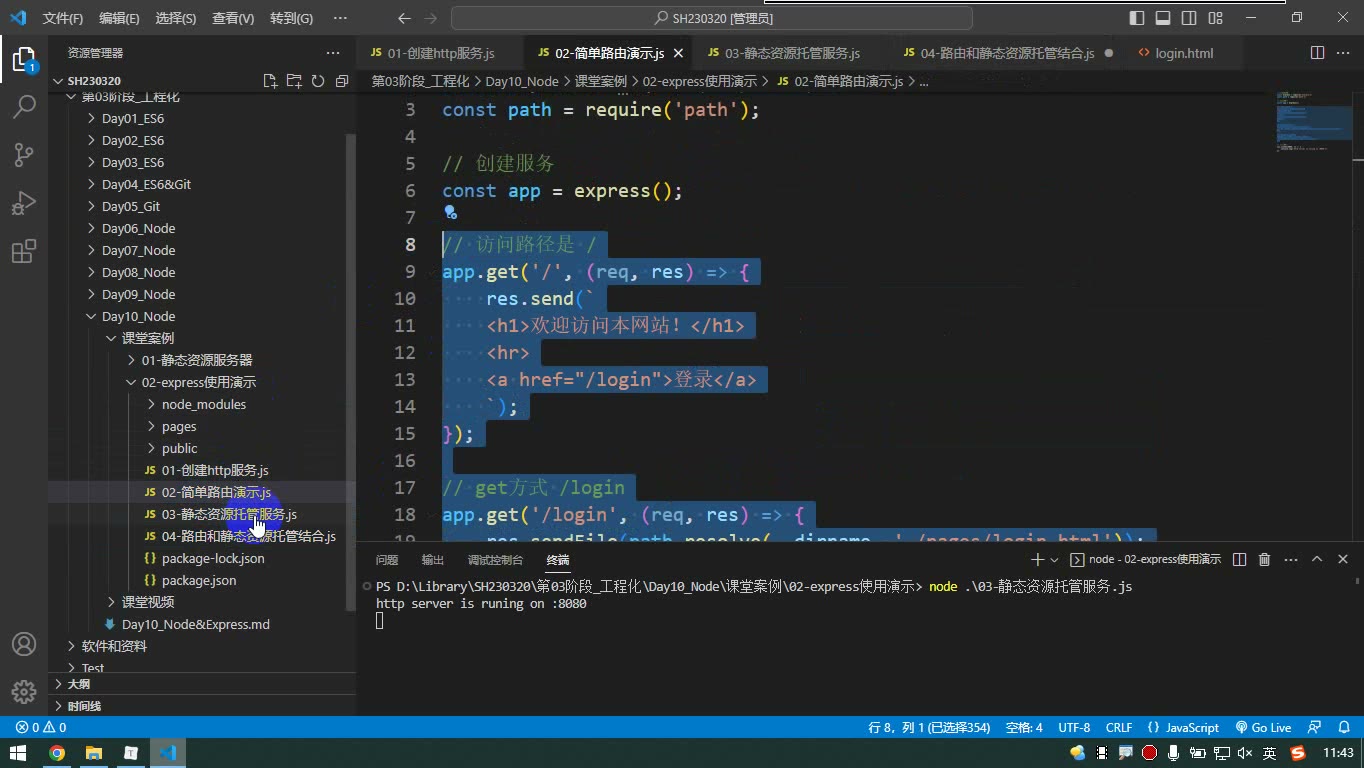Click the editor minimap
The height and width of the screenshot is (768, 1364).
(x=1312, y=120)
